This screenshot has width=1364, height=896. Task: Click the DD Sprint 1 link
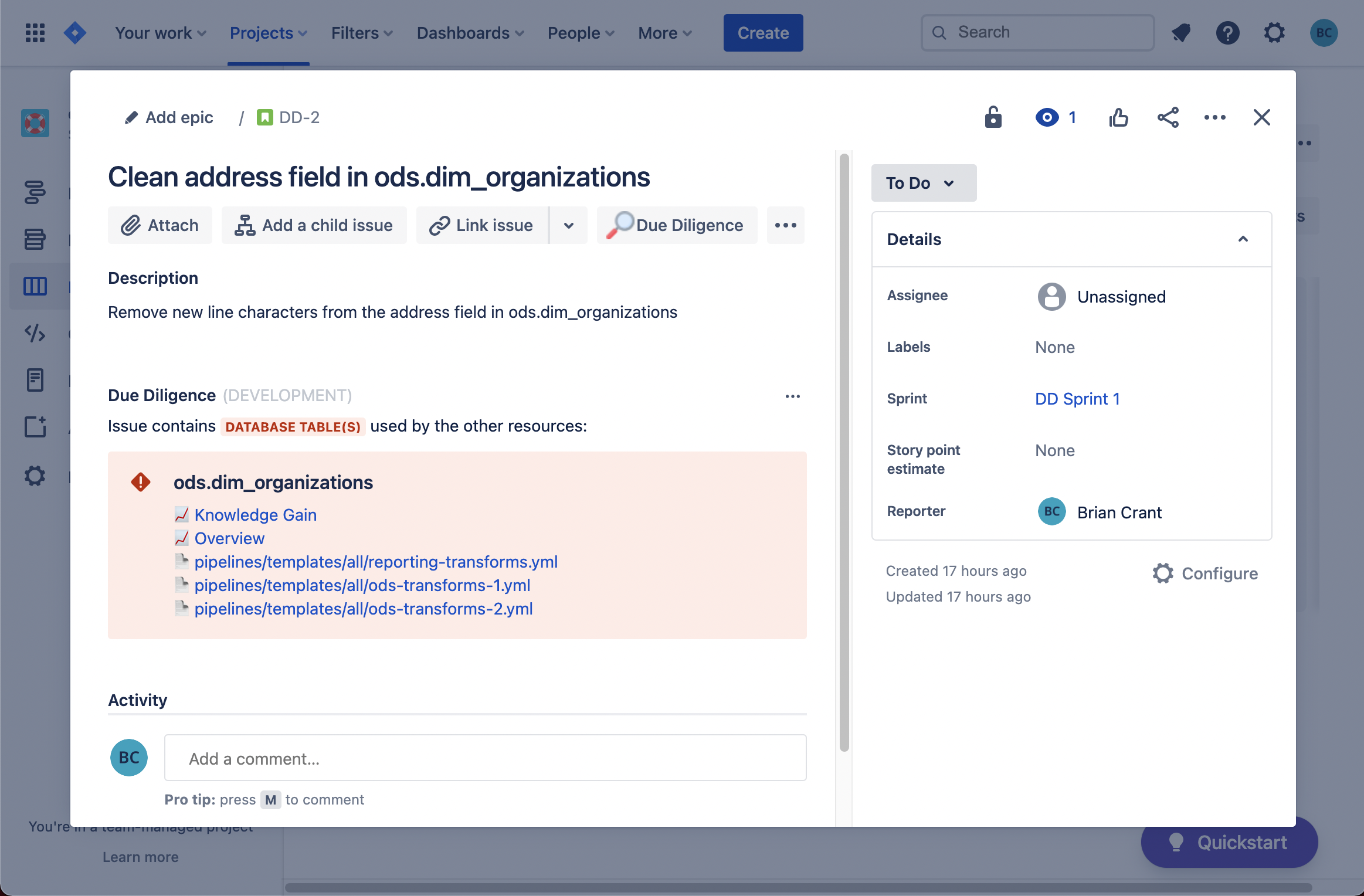(x=1077, y=399)
